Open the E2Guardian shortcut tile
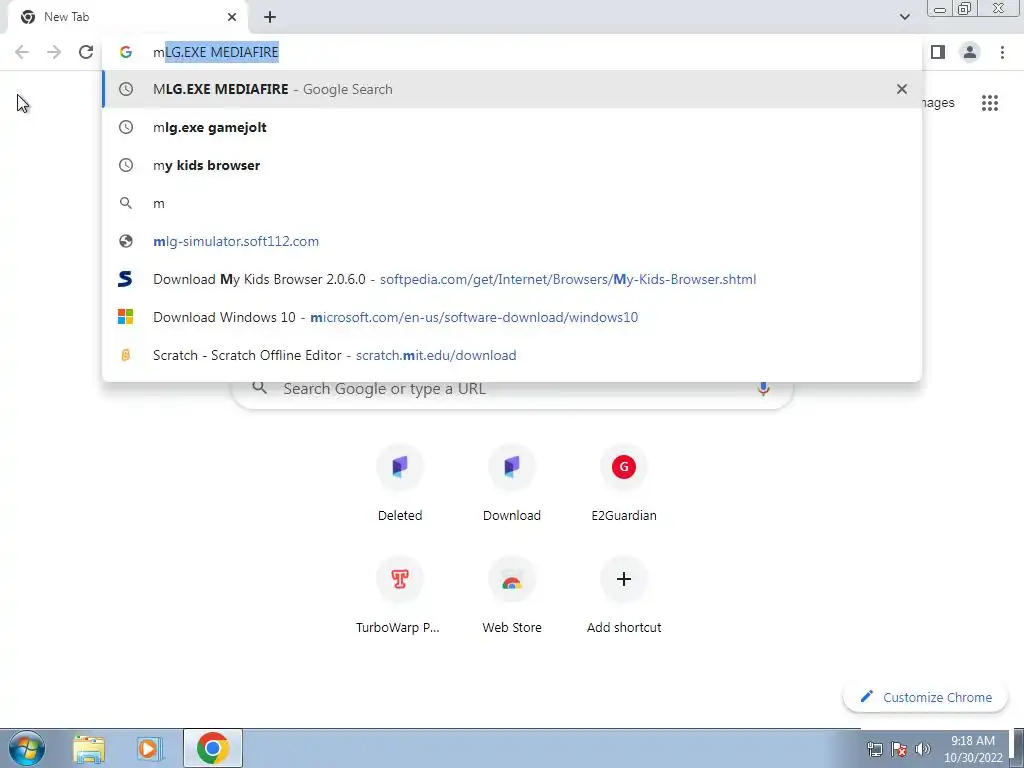Viewport: 1024px width, 768px height. pyautogui.click(x=624, y=484)
